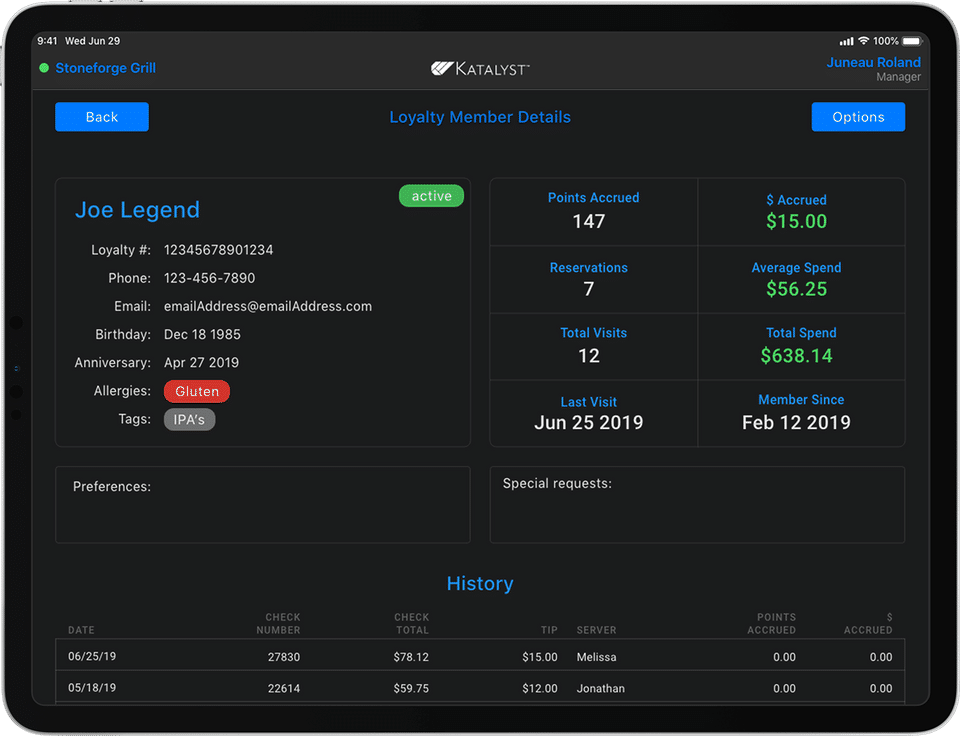The width and height of the screenshot is (960, 736).
Task: Click emailAddress@emailAddress.com
Action: click(268, 306)
